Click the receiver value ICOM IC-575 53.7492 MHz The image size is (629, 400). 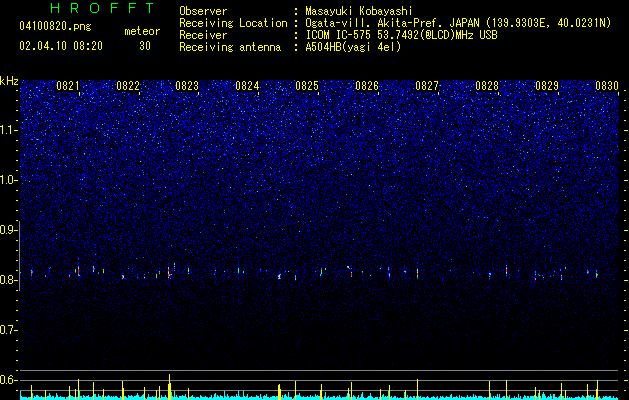[401, 35]
